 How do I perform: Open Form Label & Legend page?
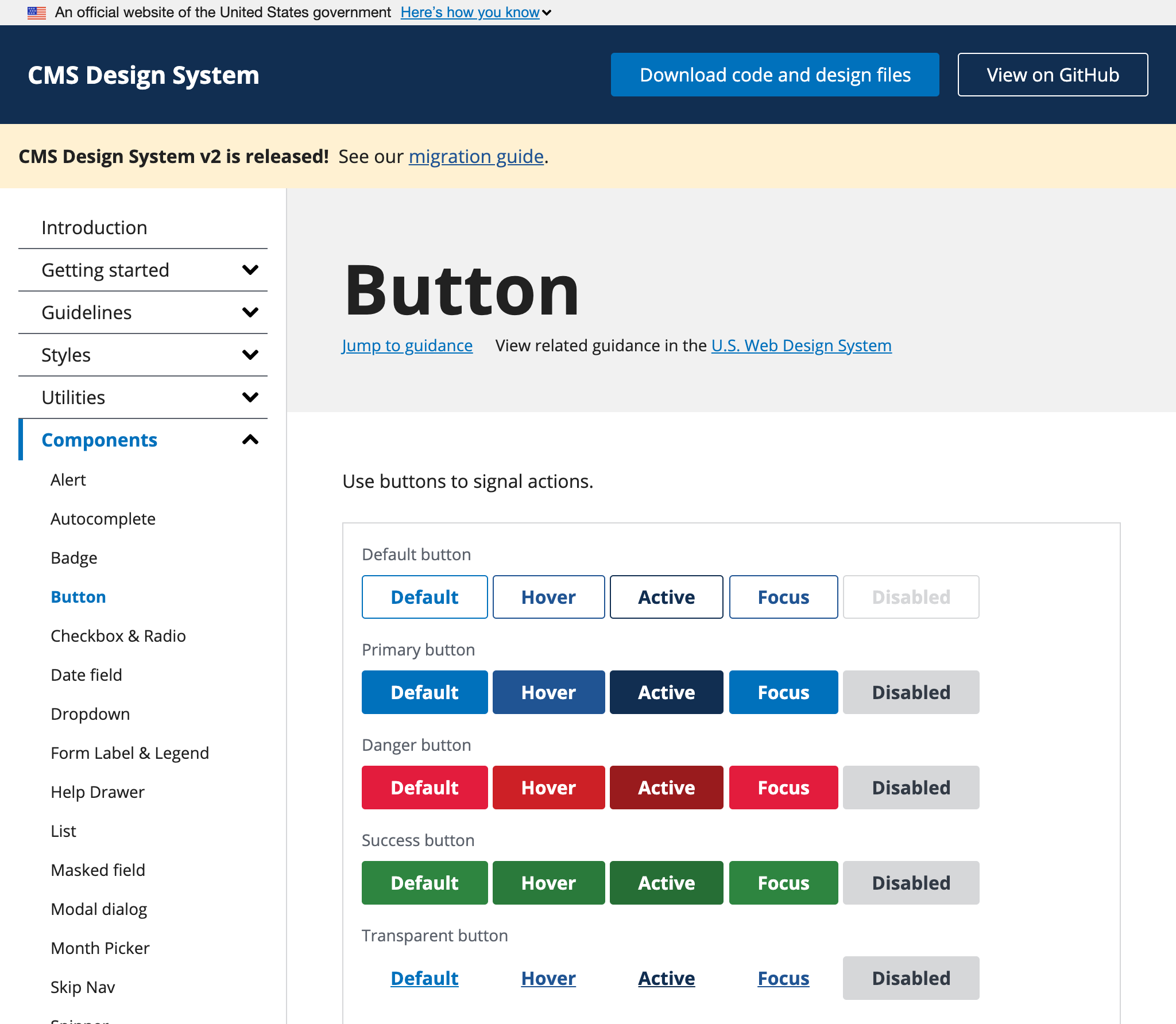click(x=130, y=753)
